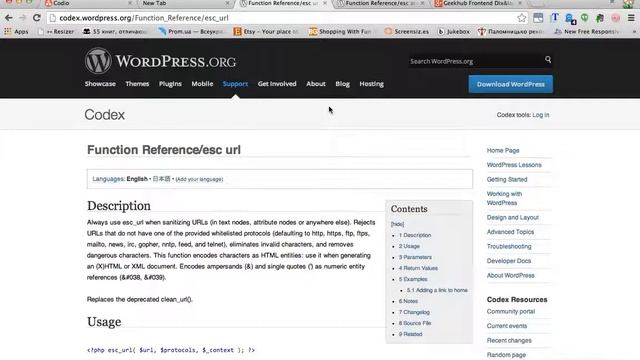Switch to the New Tab tab
The height and width of the screenshot is (360, 640).
point(184,3)
